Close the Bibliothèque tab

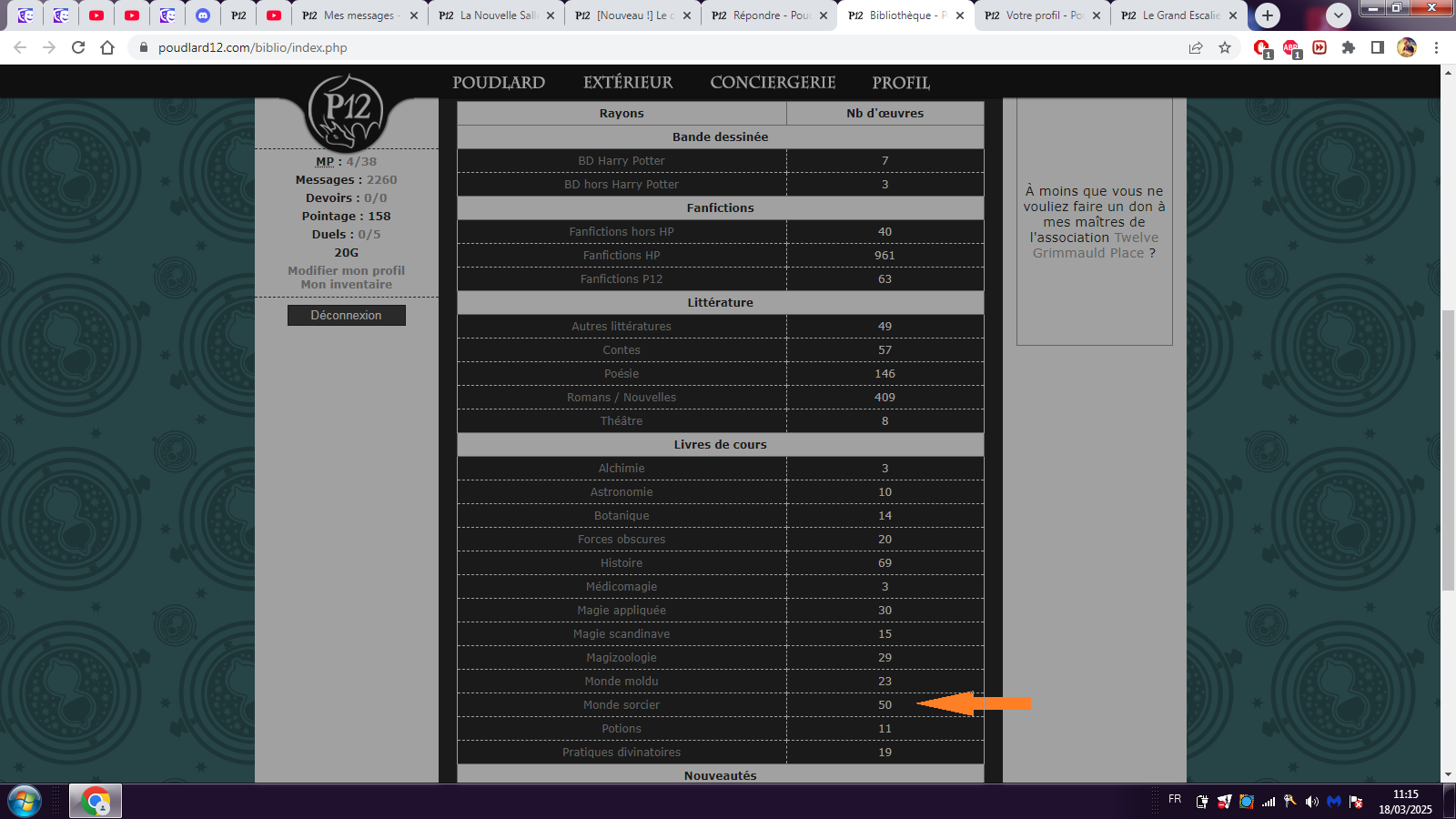point(960,15)
